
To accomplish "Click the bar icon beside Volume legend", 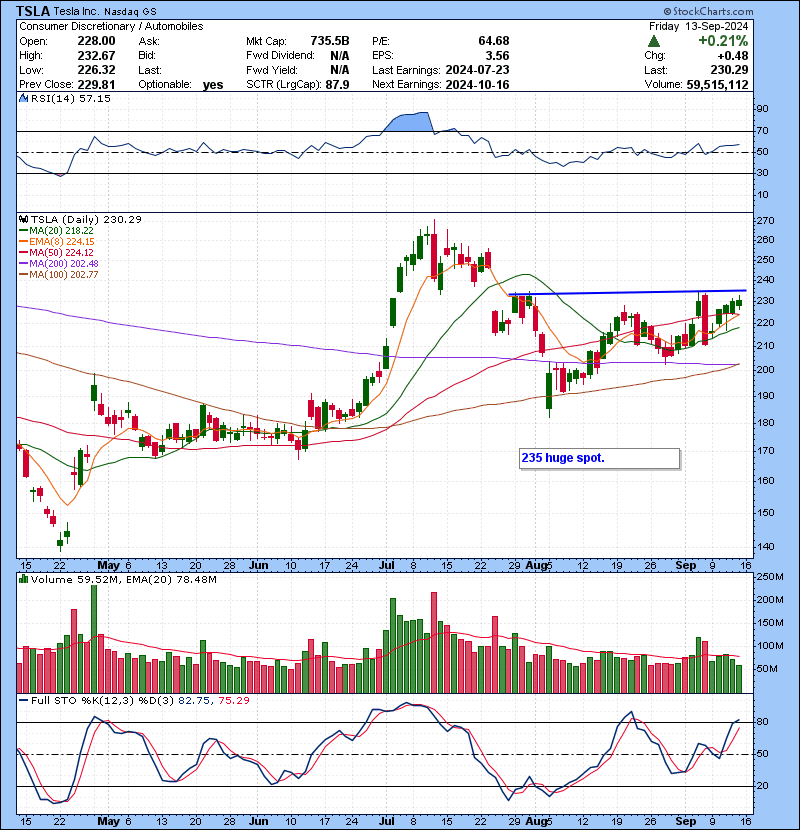I will click(x=24, y=579).
